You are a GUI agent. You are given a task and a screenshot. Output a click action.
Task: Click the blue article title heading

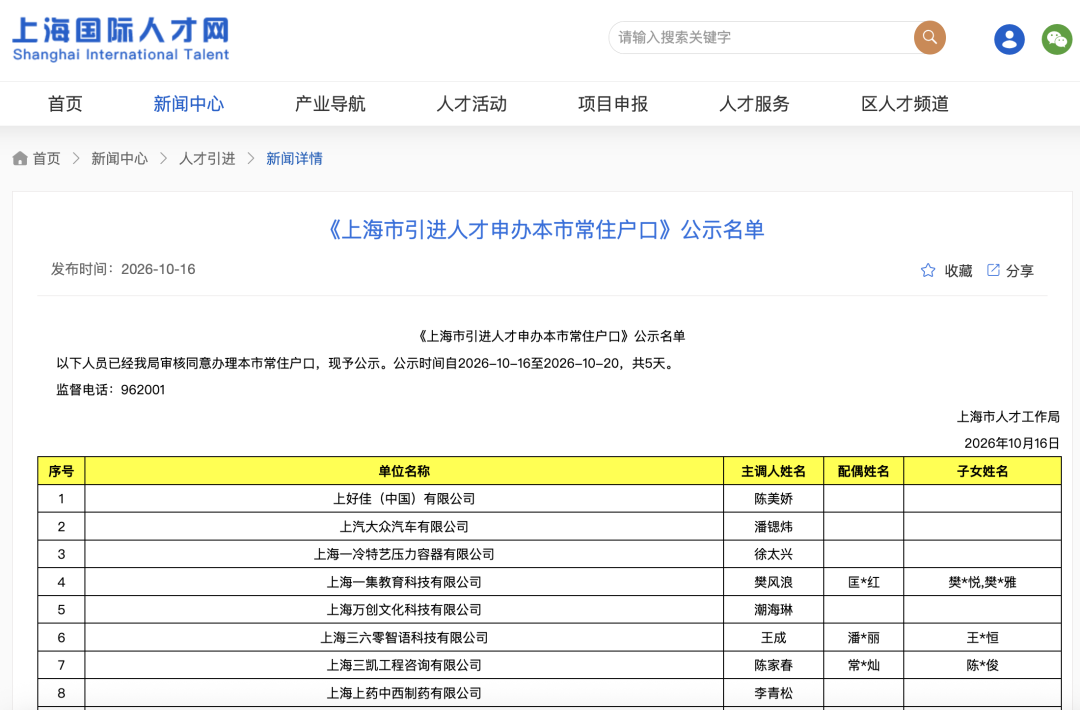click(545, 229)
